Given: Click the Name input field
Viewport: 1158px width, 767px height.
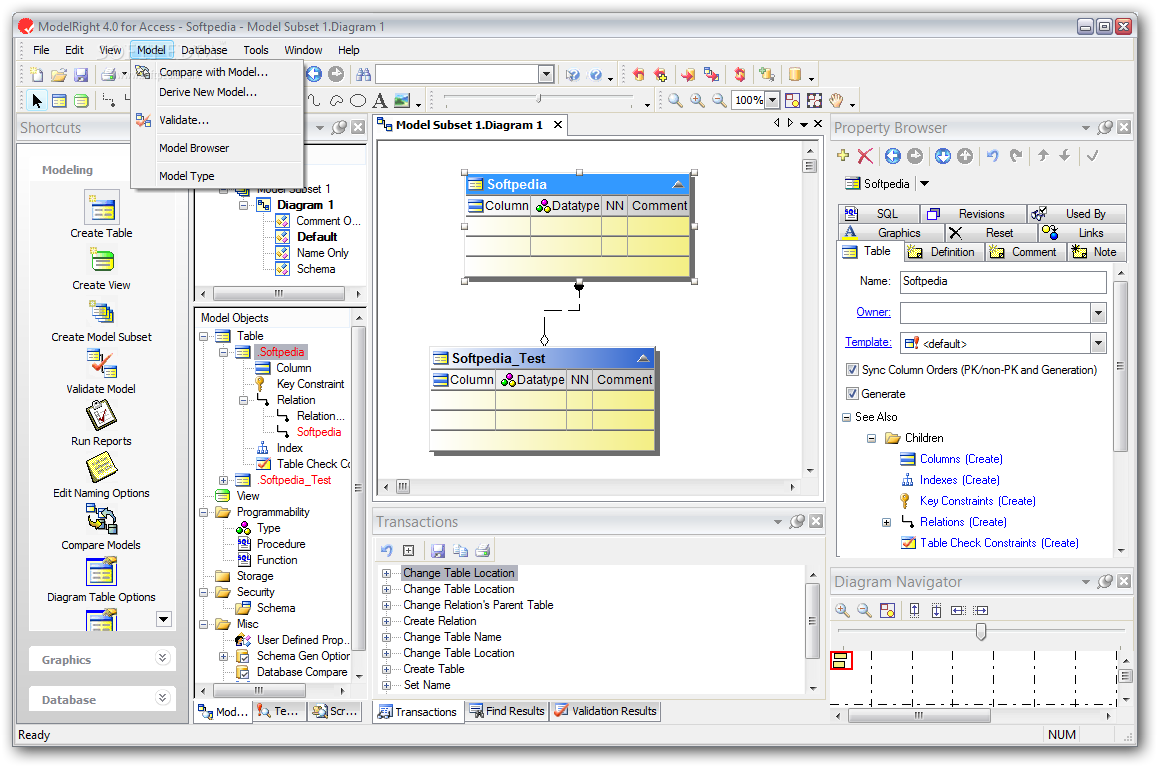Looking at the screenshot, I should coord(1003,282).
